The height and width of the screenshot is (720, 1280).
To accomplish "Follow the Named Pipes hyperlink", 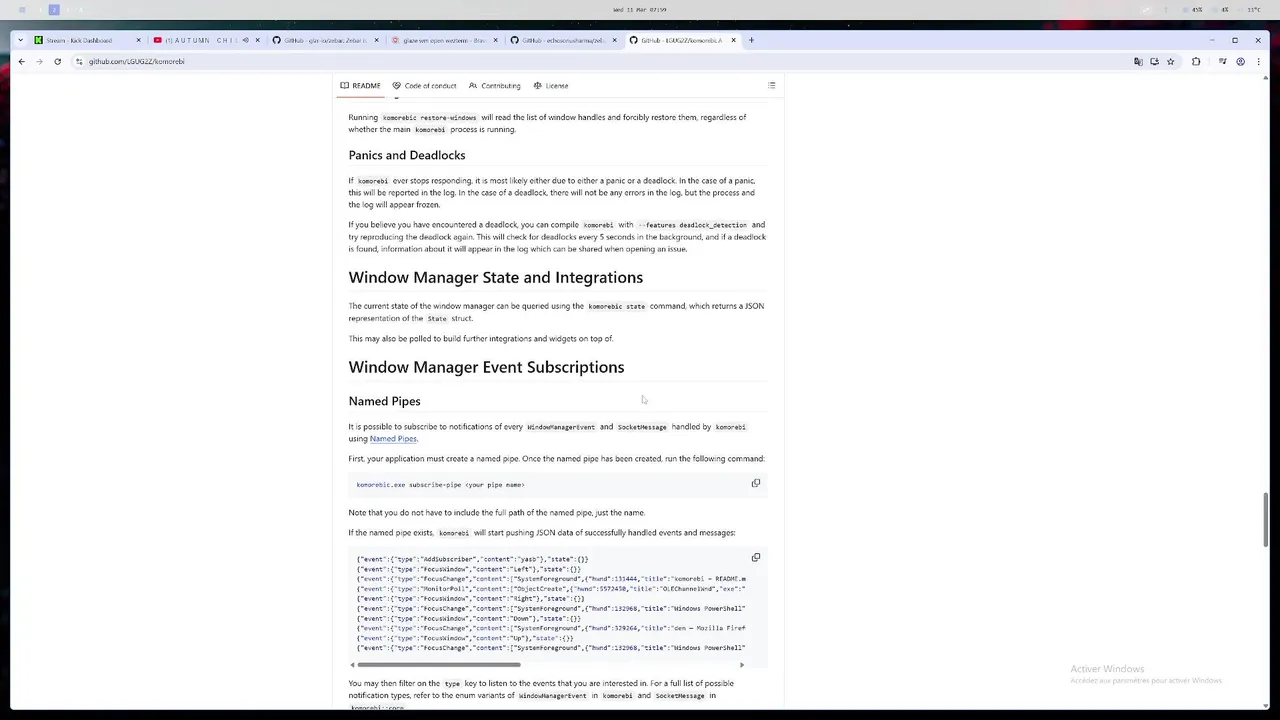I will pos(393,439).
